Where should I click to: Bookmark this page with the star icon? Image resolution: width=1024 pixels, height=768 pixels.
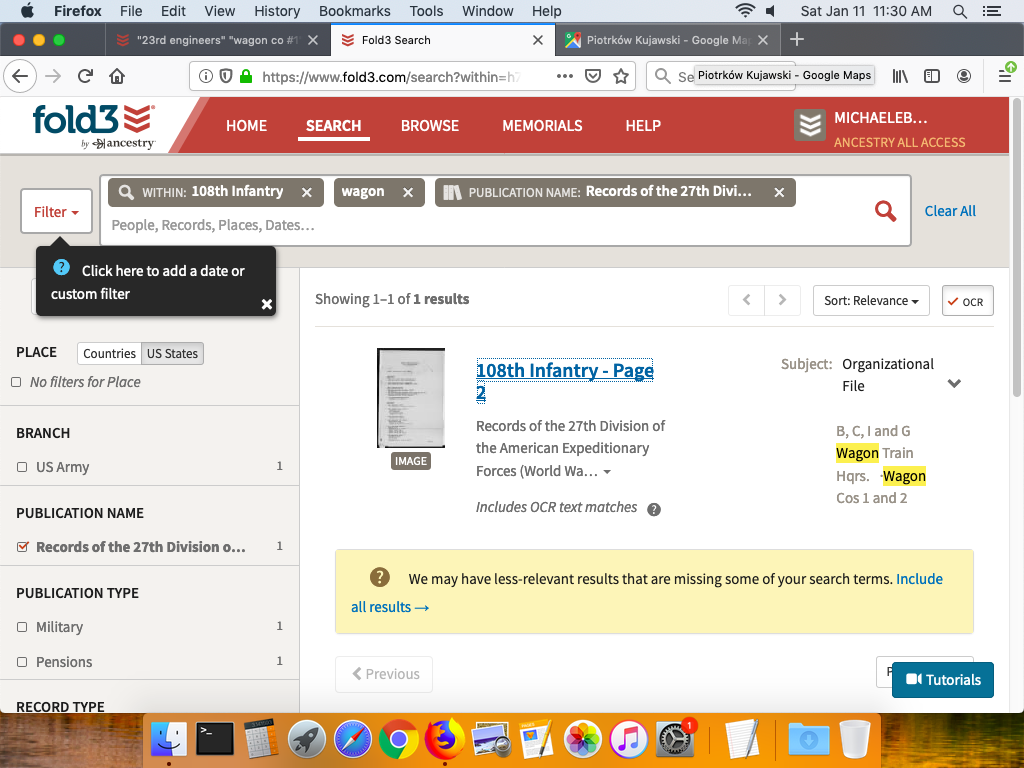coord(621,76)
